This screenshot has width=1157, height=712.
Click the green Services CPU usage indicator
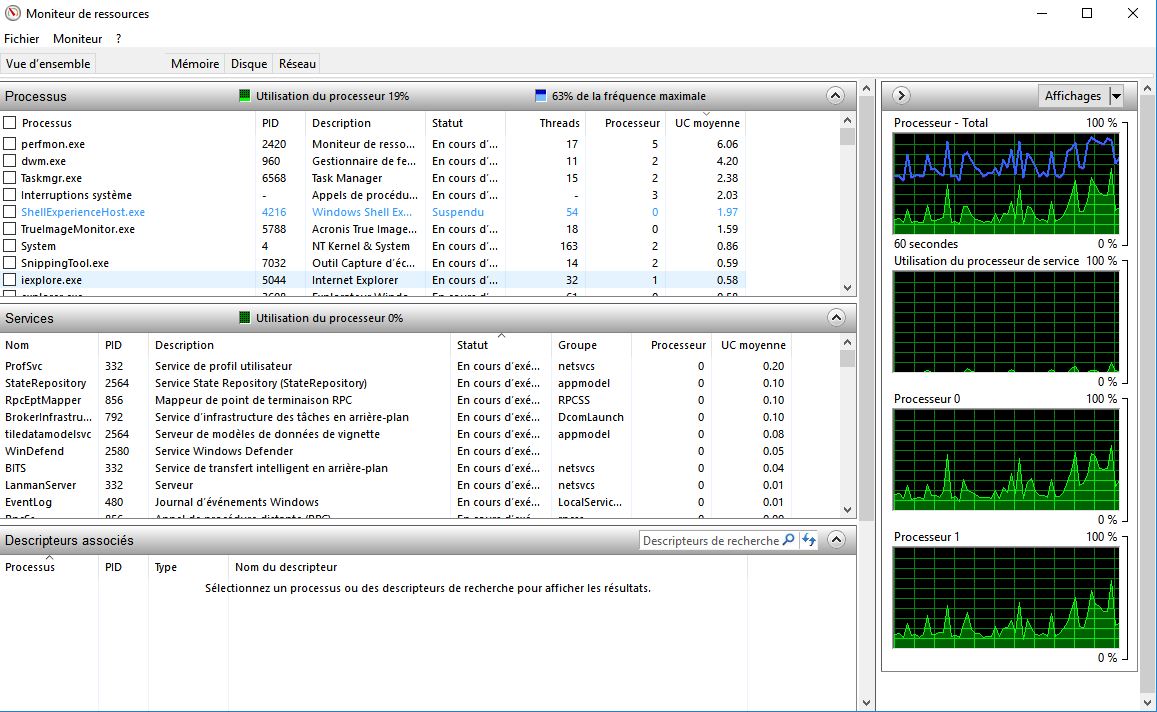click(x=244, y=317)
